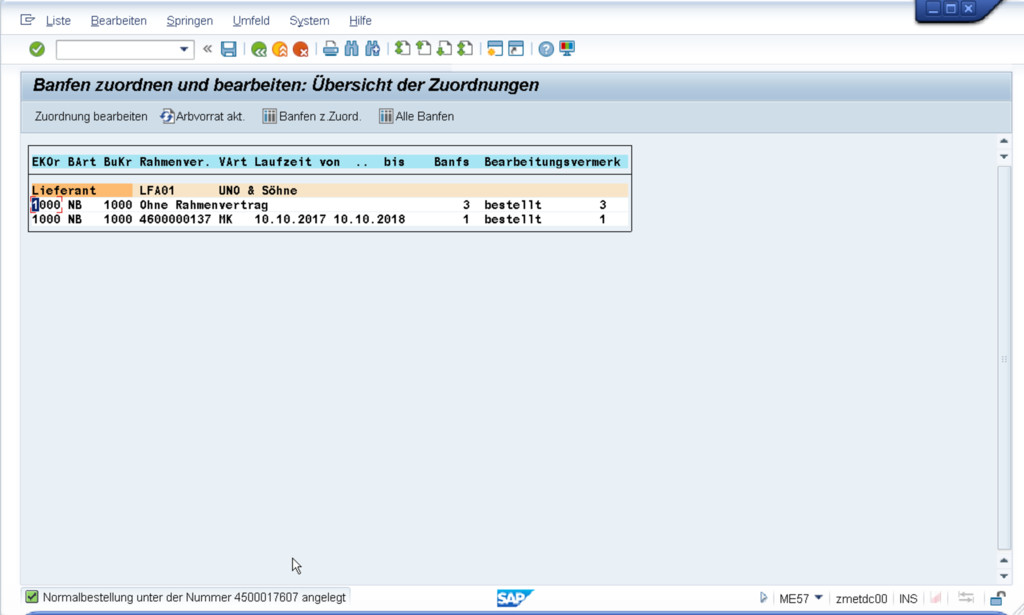Image resolution: width=1024 pixels, height=615 pixels.
Task: Click the Save diskette icon
Action: coord(229,49)
